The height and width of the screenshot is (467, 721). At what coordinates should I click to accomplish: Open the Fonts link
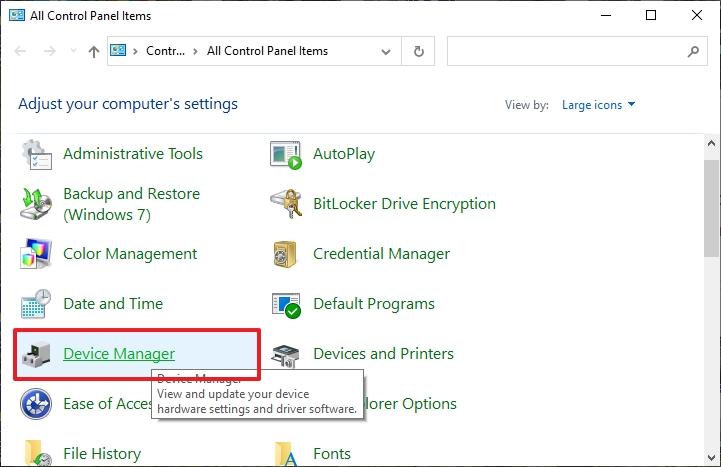(332, 454)
